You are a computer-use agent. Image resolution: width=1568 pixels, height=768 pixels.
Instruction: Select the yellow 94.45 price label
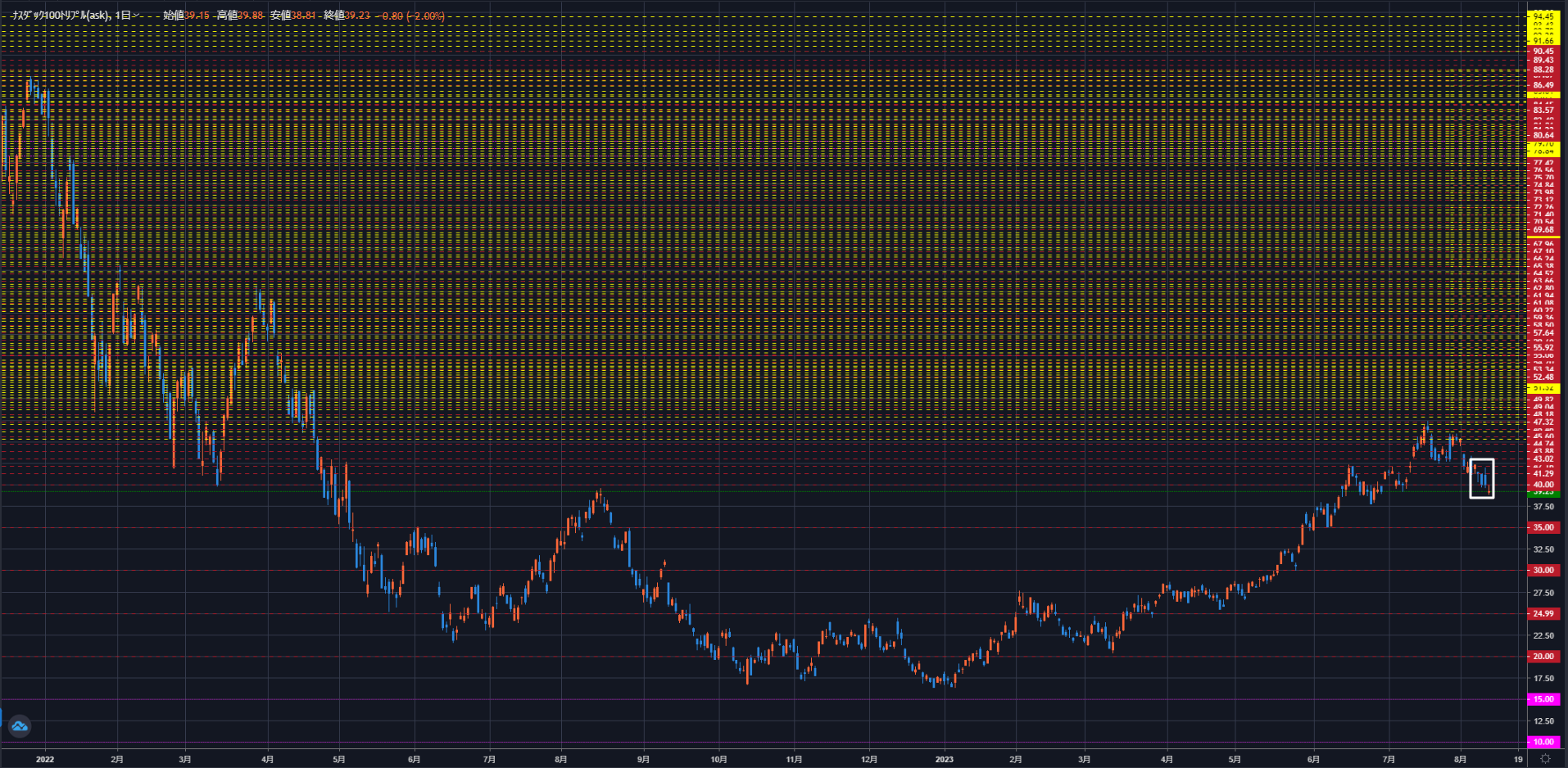pyautogui.click(x=1543, y=16)
